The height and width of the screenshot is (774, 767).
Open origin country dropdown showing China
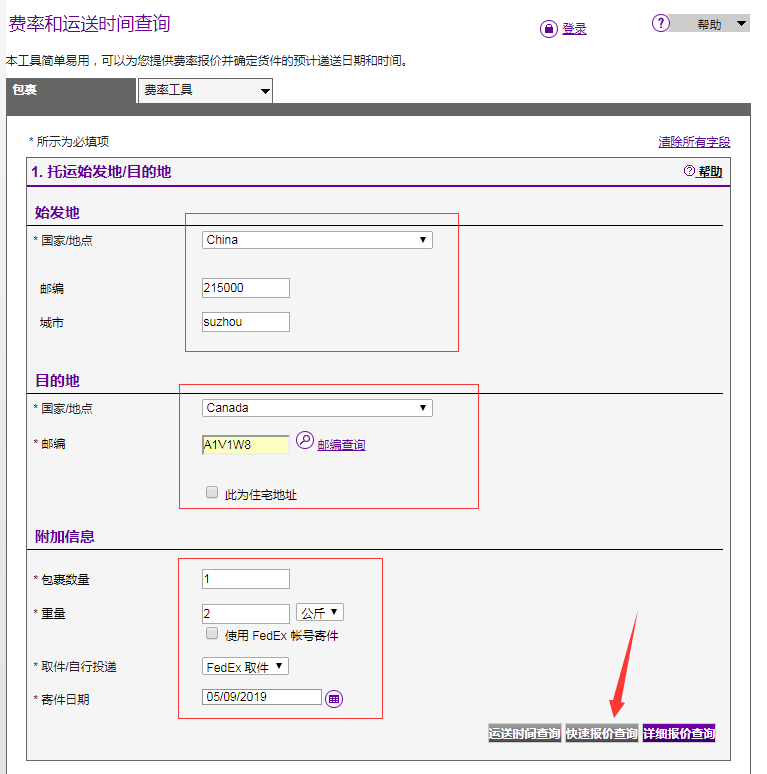point(317,240)
